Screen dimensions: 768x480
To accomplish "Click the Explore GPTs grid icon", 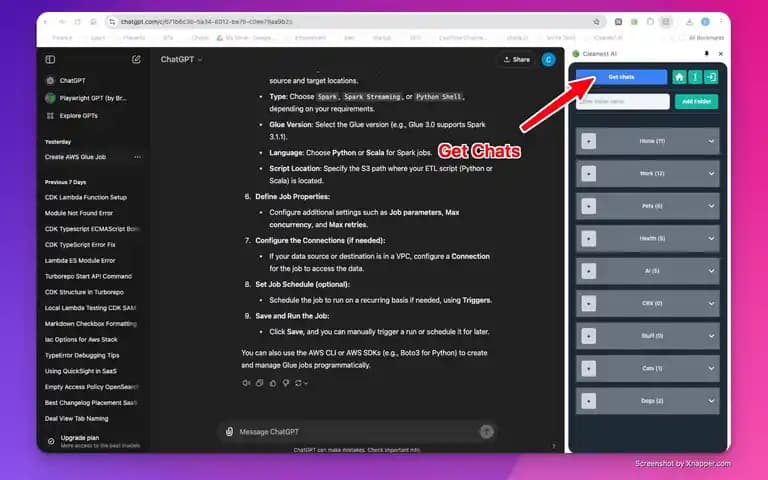I will click(50, 116).
